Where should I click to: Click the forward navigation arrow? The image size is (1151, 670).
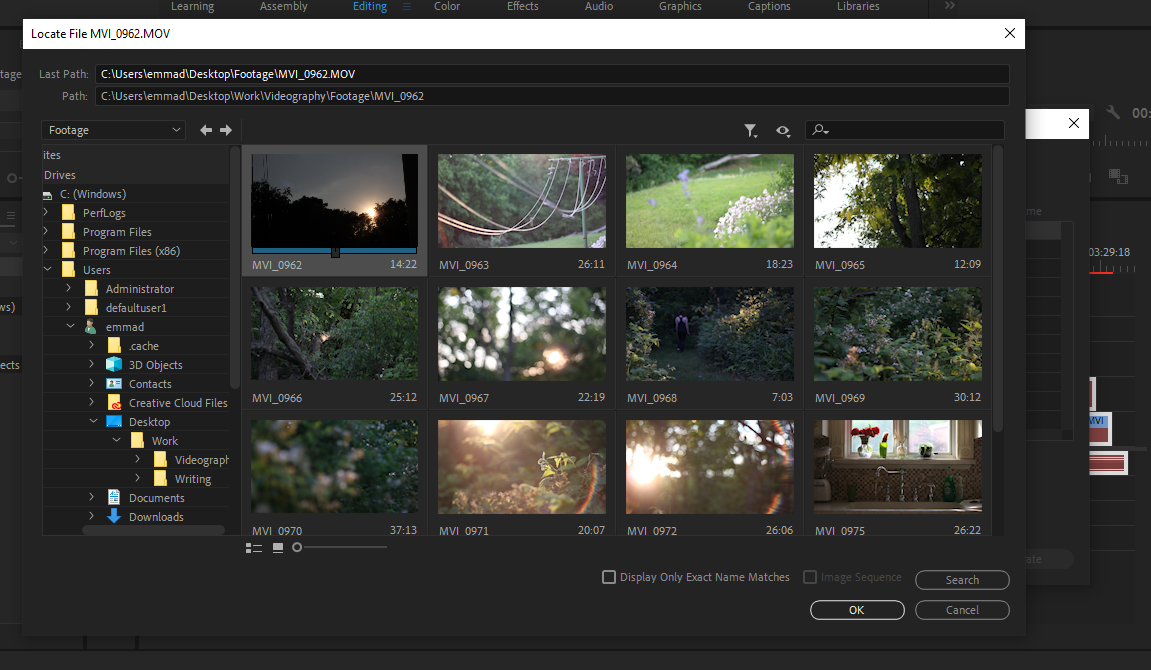[x=226, y=130]
